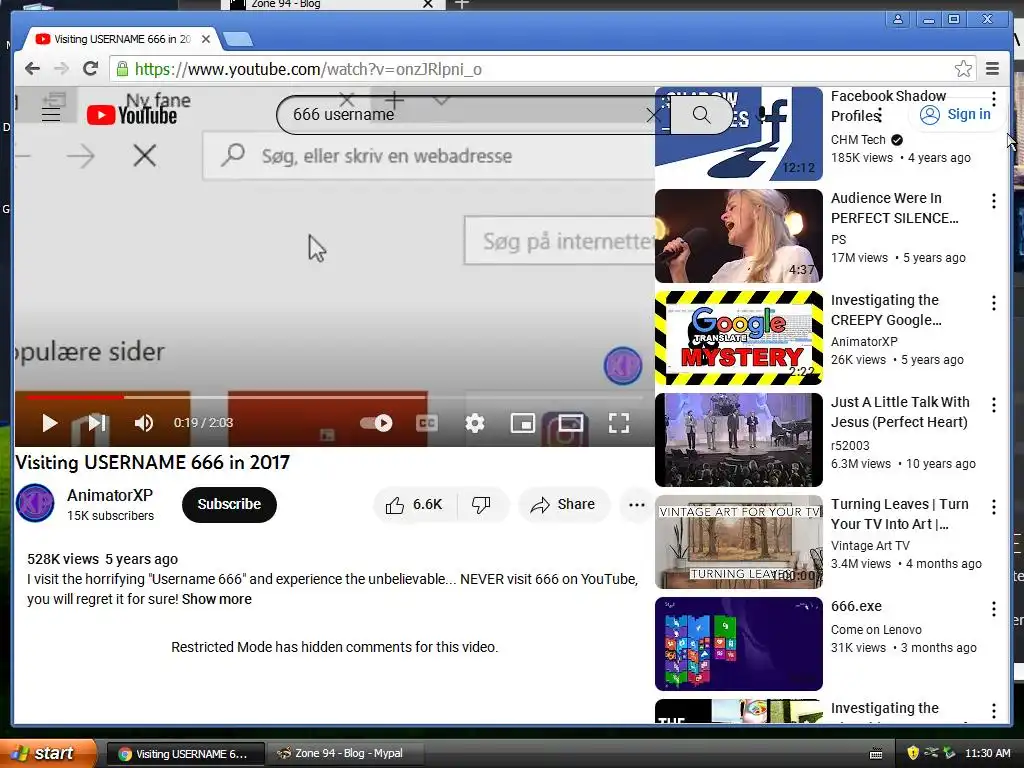This screenshot has width=1024, height=768.
Task: Click the 11:30 AM system clock
Action: [987, 753]
